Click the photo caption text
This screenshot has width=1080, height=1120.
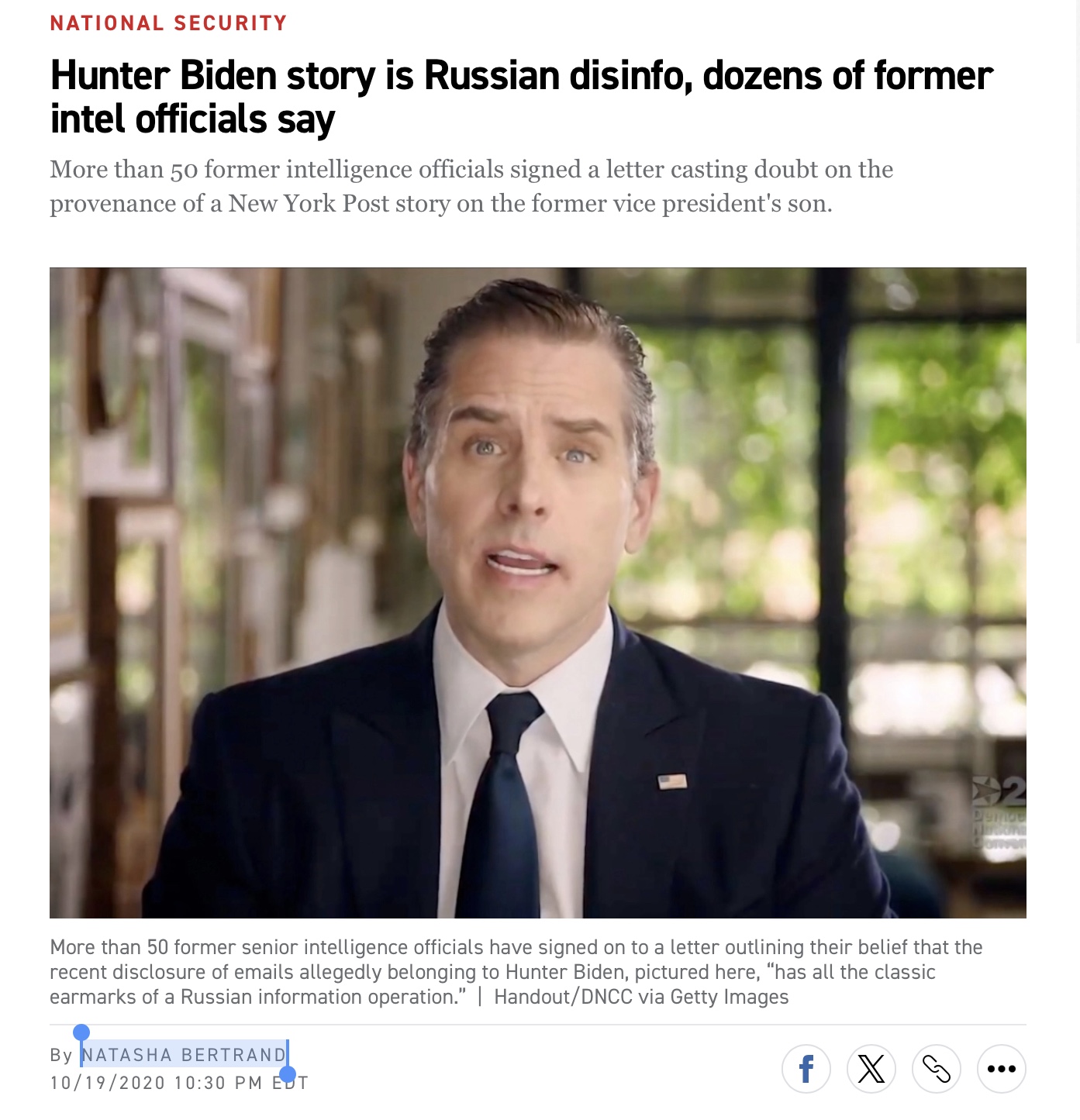coord(516,972)
